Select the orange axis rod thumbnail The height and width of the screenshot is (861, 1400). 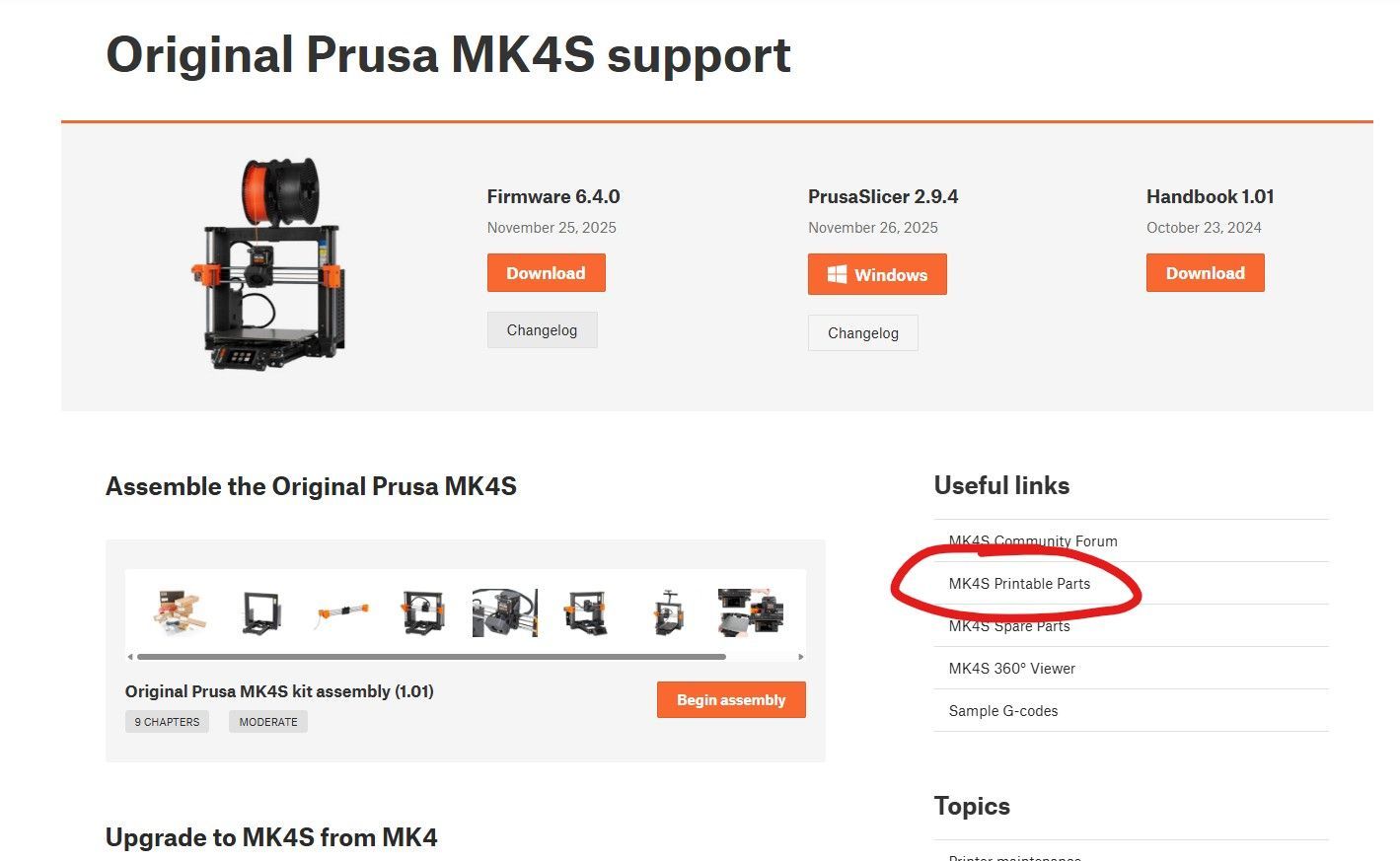point(342,613)
